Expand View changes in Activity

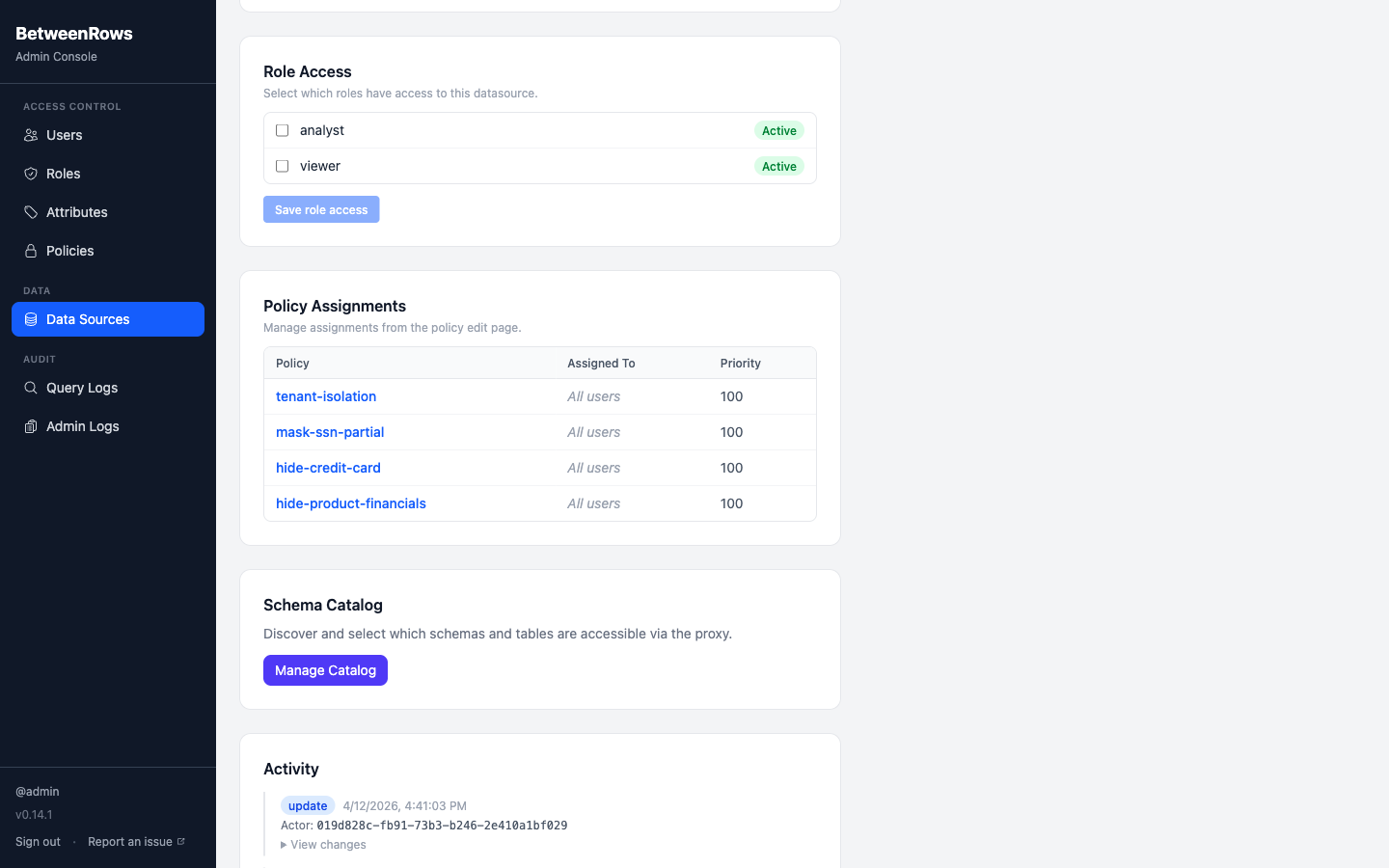click(323, 845)
